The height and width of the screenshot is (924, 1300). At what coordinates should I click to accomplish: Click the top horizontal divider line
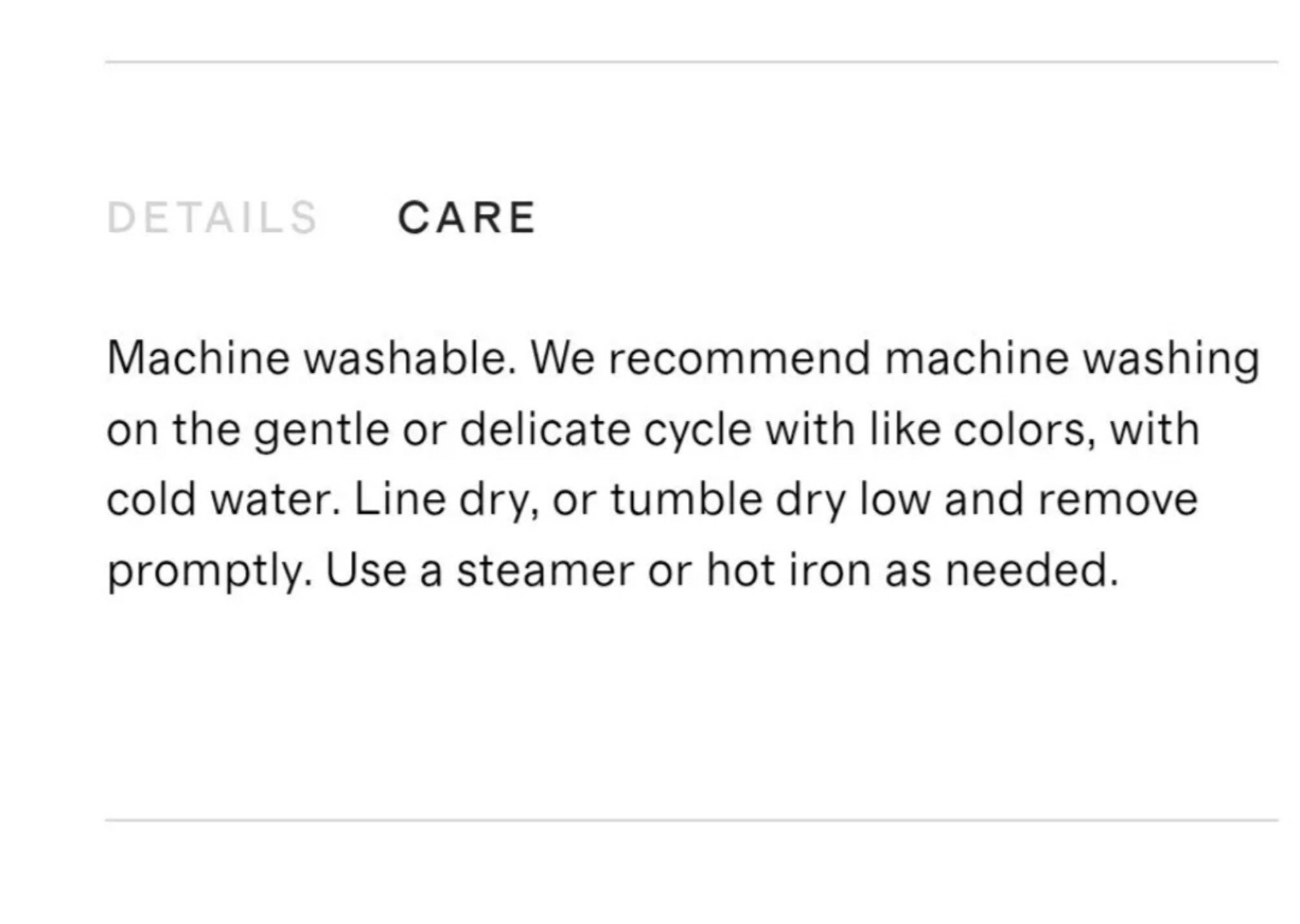tap(691, 62)
